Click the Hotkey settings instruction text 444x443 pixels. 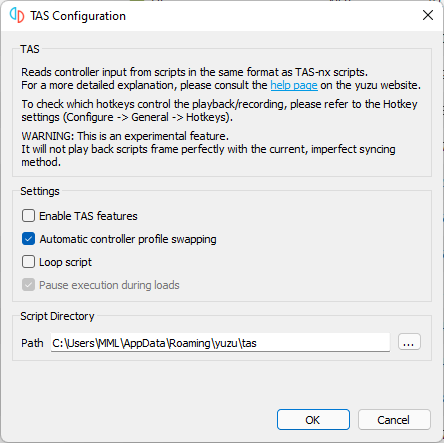219,111
